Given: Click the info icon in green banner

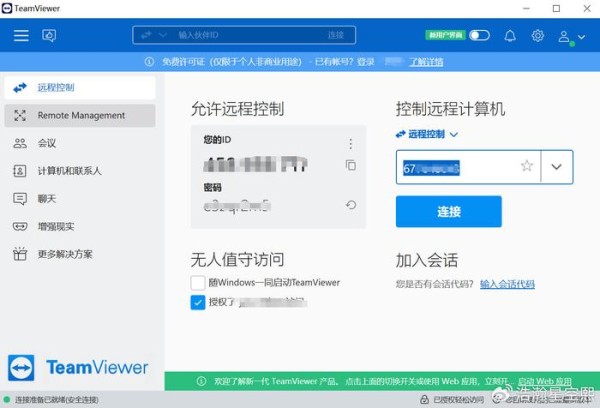Looking at the screenshot, I should pyautogui.click(x=201, y=381).
